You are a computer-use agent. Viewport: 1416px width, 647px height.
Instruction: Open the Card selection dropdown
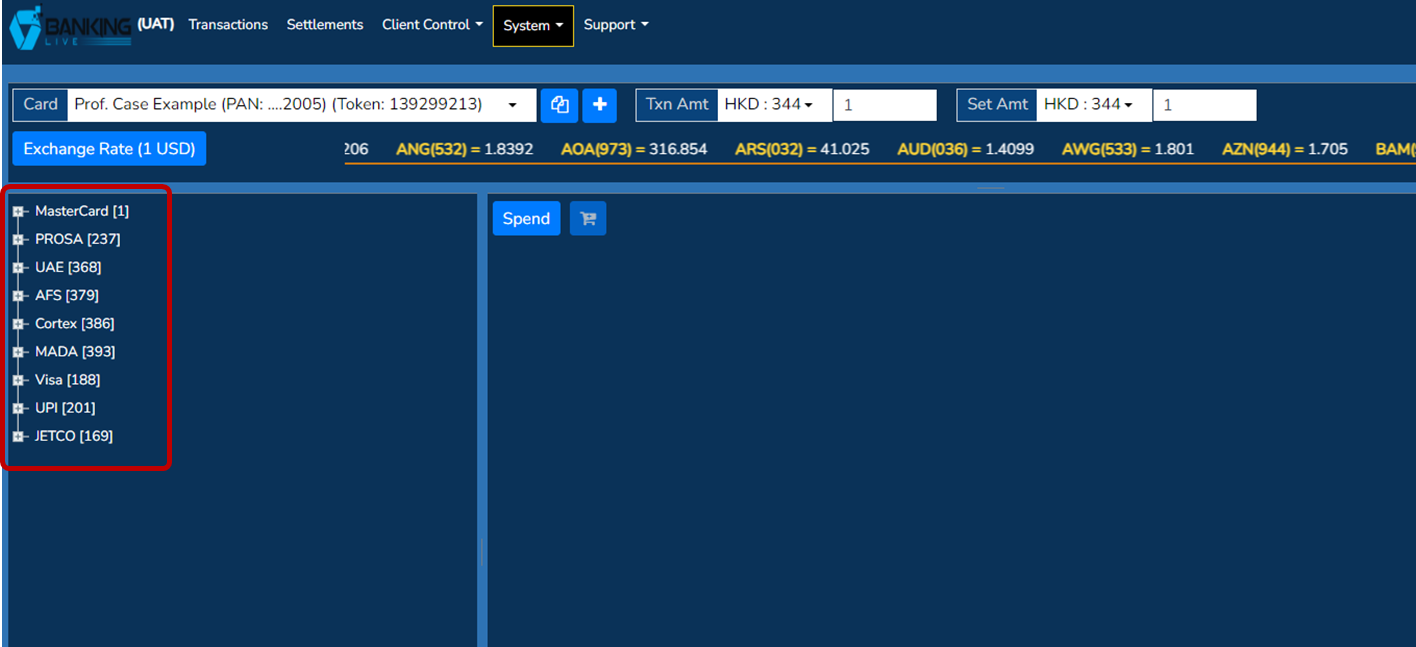pyautogui.click(x=301, y=105)
